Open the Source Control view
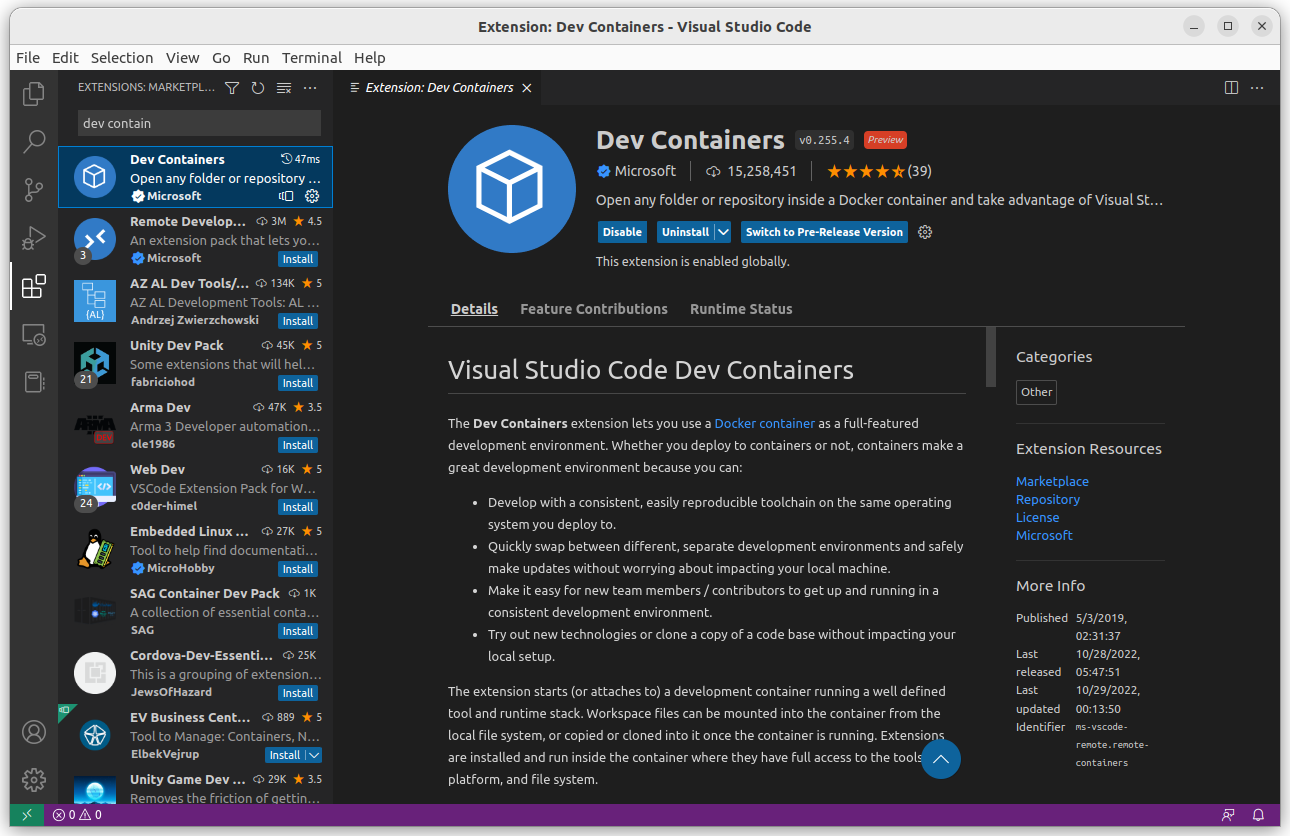Viewport: 1290px width, 836px height. coord(34,189)
